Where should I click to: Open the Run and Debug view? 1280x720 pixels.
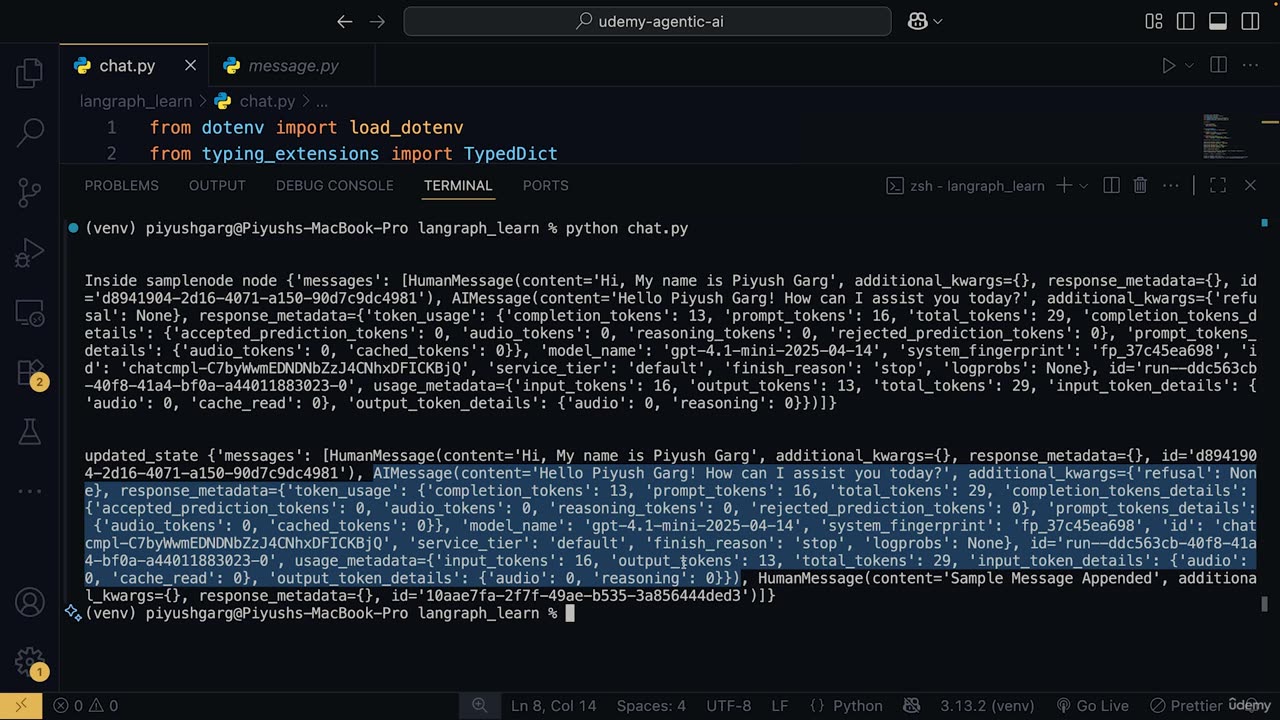point(29,252)
